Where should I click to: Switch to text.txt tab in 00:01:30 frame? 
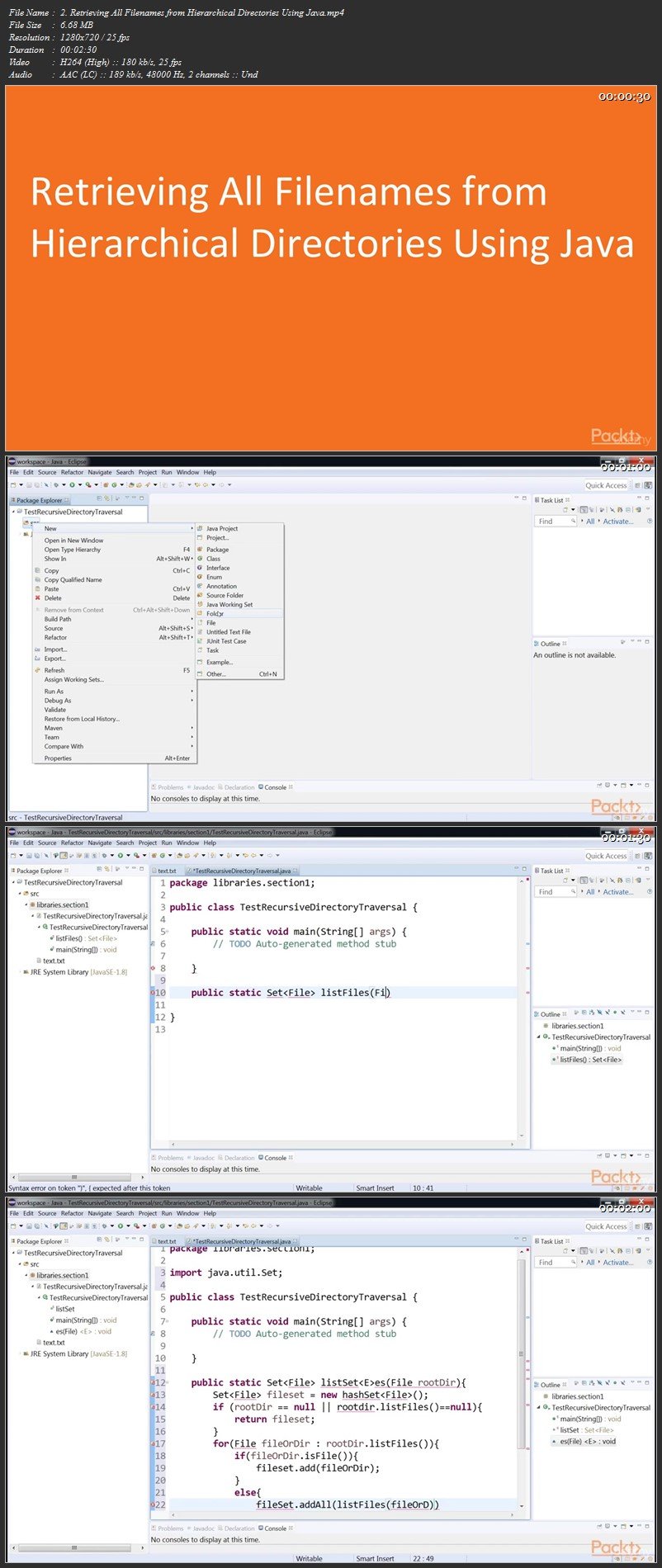[167, 871]
